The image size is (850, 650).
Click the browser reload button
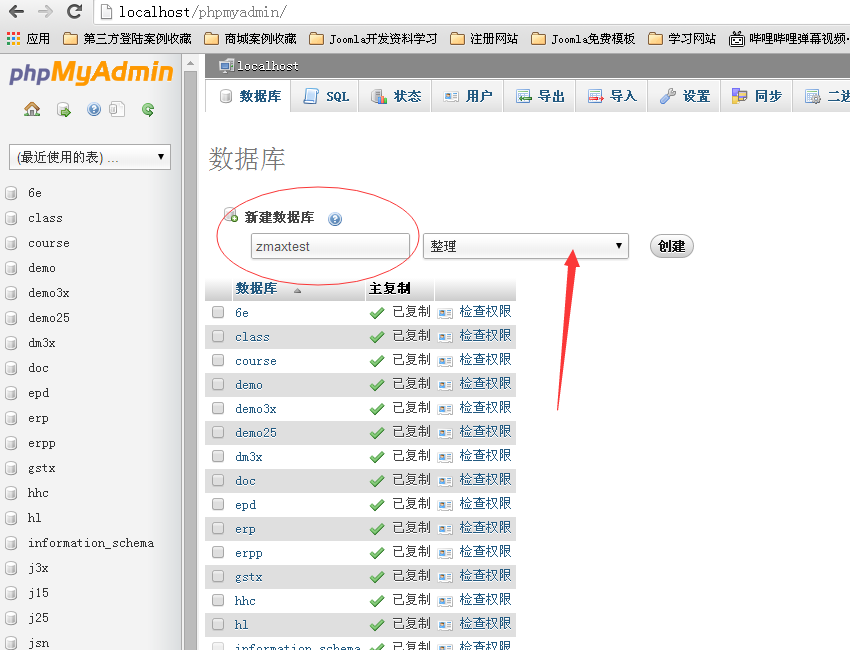pos(74,11)
